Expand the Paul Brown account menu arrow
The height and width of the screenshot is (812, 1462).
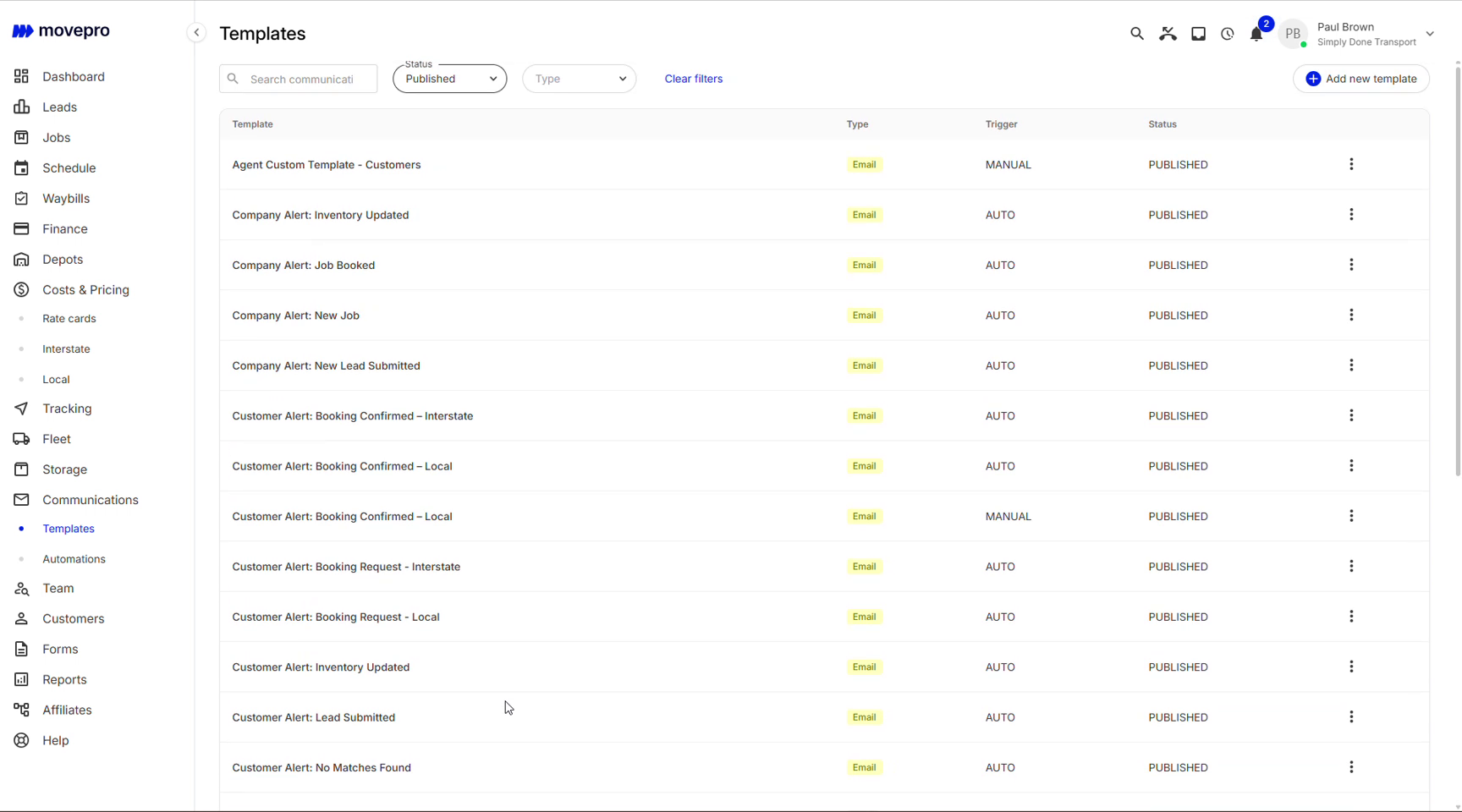[1430, 34]
